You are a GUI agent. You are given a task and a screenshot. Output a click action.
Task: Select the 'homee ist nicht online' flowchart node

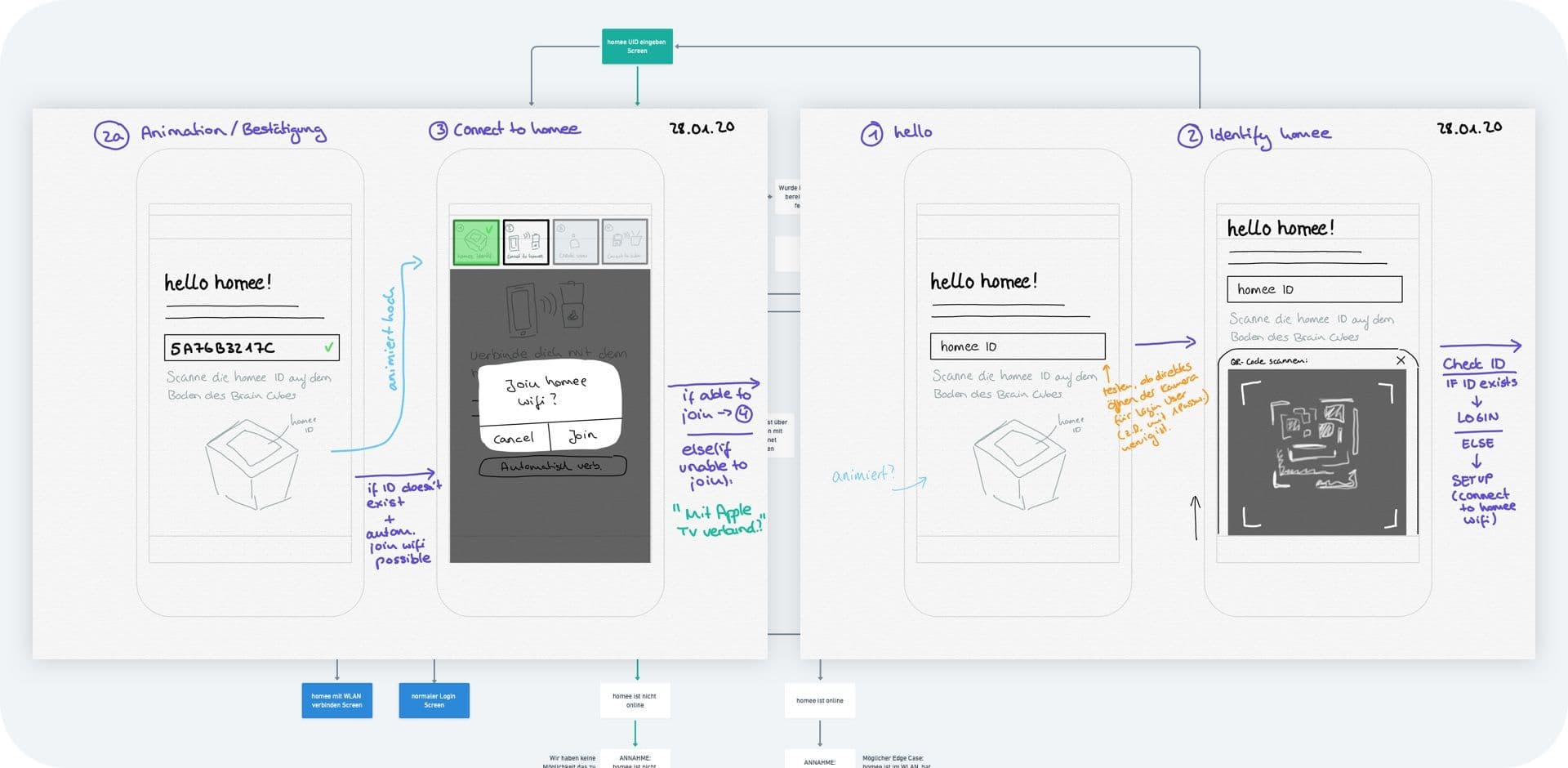click(635, 700)
